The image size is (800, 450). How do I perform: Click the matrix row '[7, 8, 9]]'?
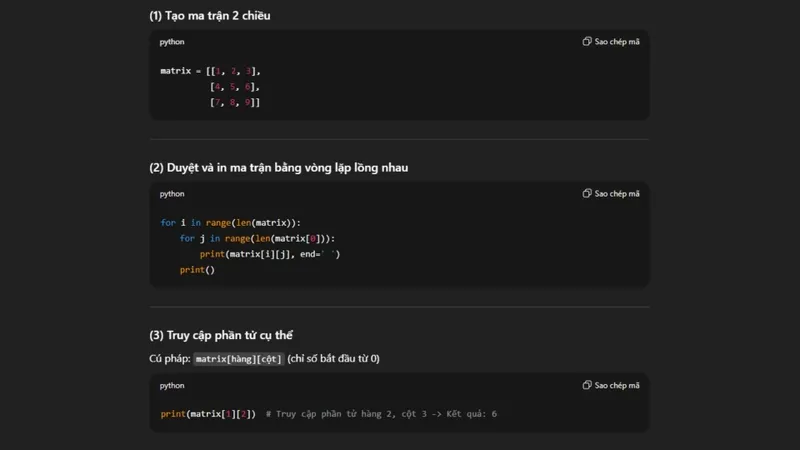235,103
